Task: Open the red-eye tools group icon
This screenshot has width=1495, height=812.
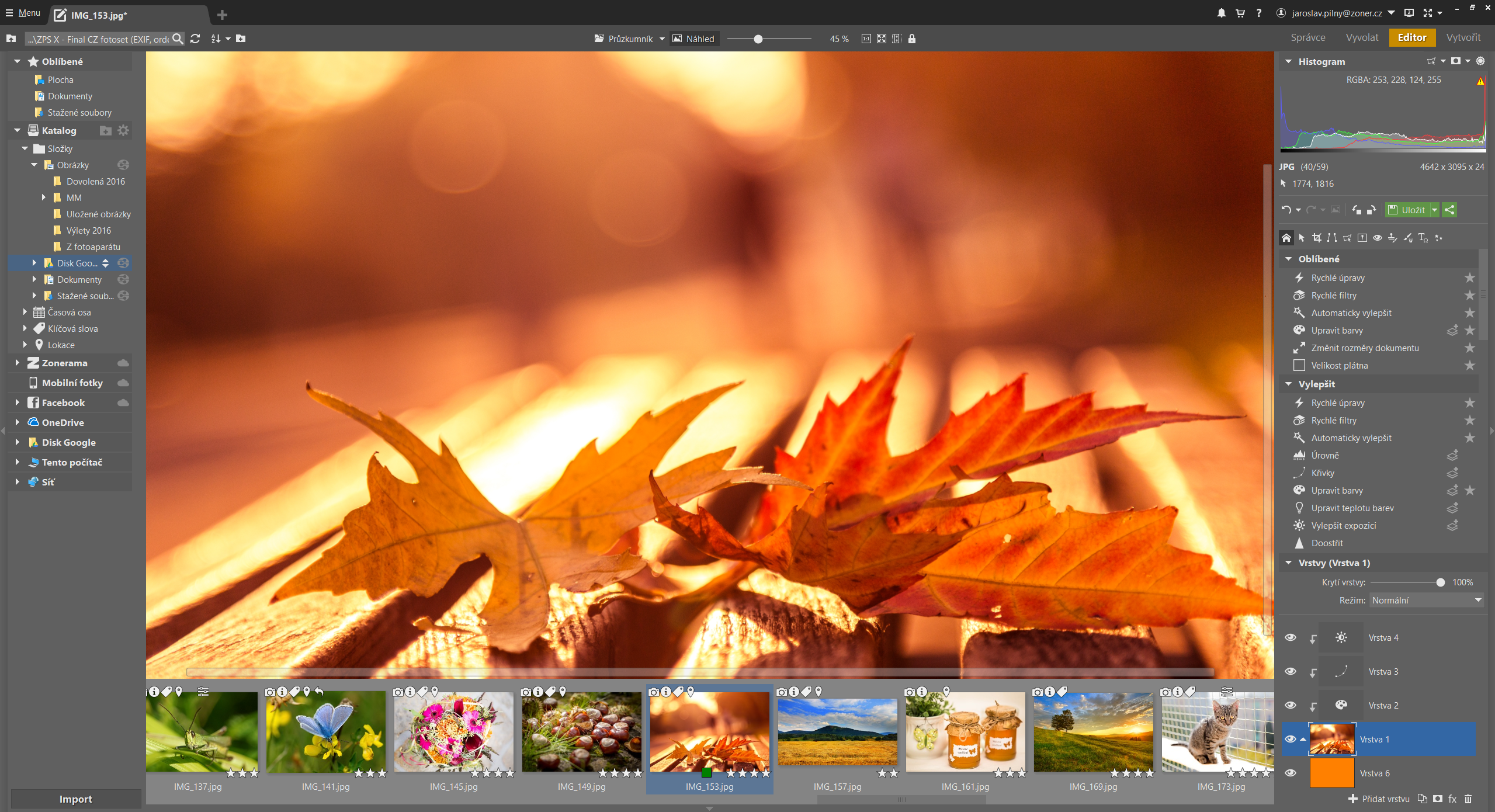Action: [x=1378, y=238]
